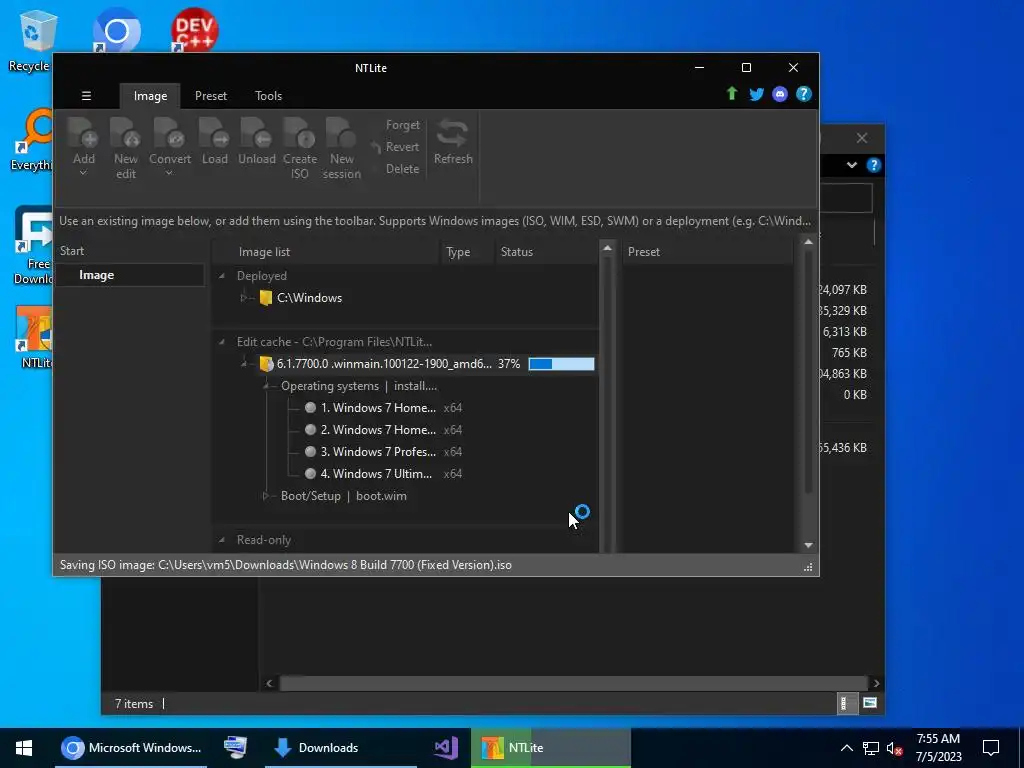Collapse the Deployed group
Screen dimensions: 1024x768
tap(222, 276)
